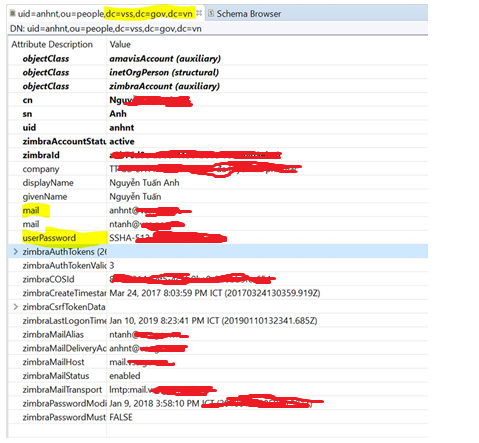Click the active status value
Viewport: 479px width, 443px height.
(122, 142)
